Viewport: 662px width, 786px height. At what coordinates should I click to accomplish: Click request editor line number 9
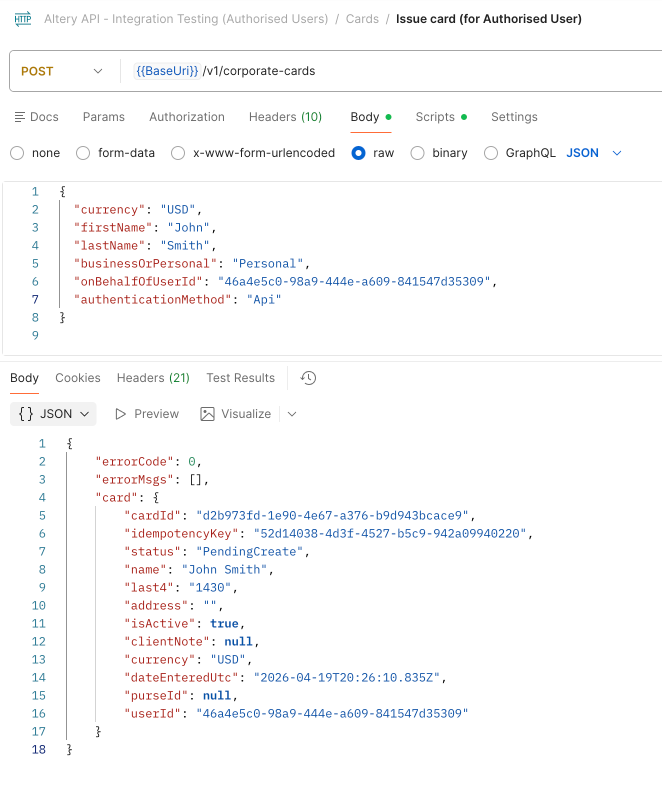tap(35, 335)
